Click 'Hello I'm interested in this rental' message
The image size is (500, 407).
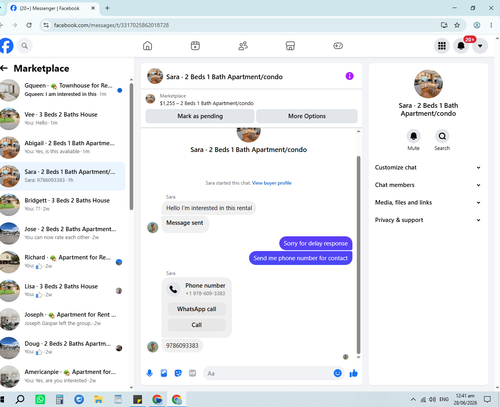point(209,208)
